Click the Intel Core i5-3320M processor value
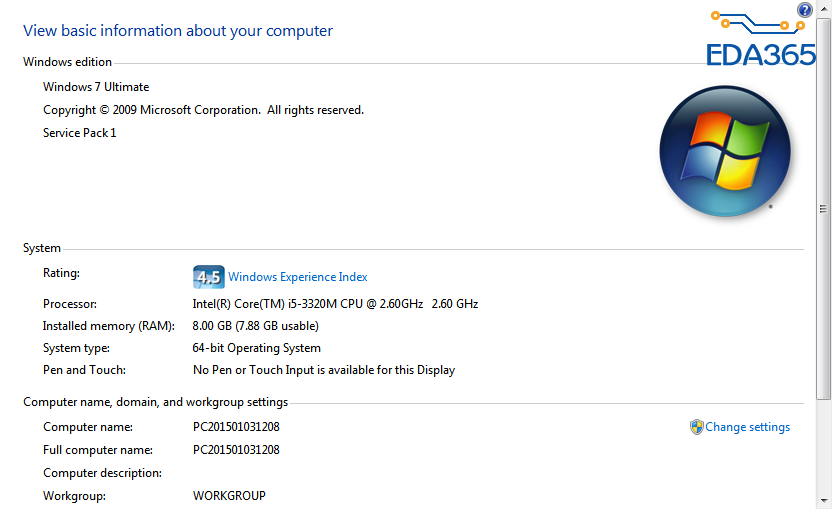 (x=335, y=304)
